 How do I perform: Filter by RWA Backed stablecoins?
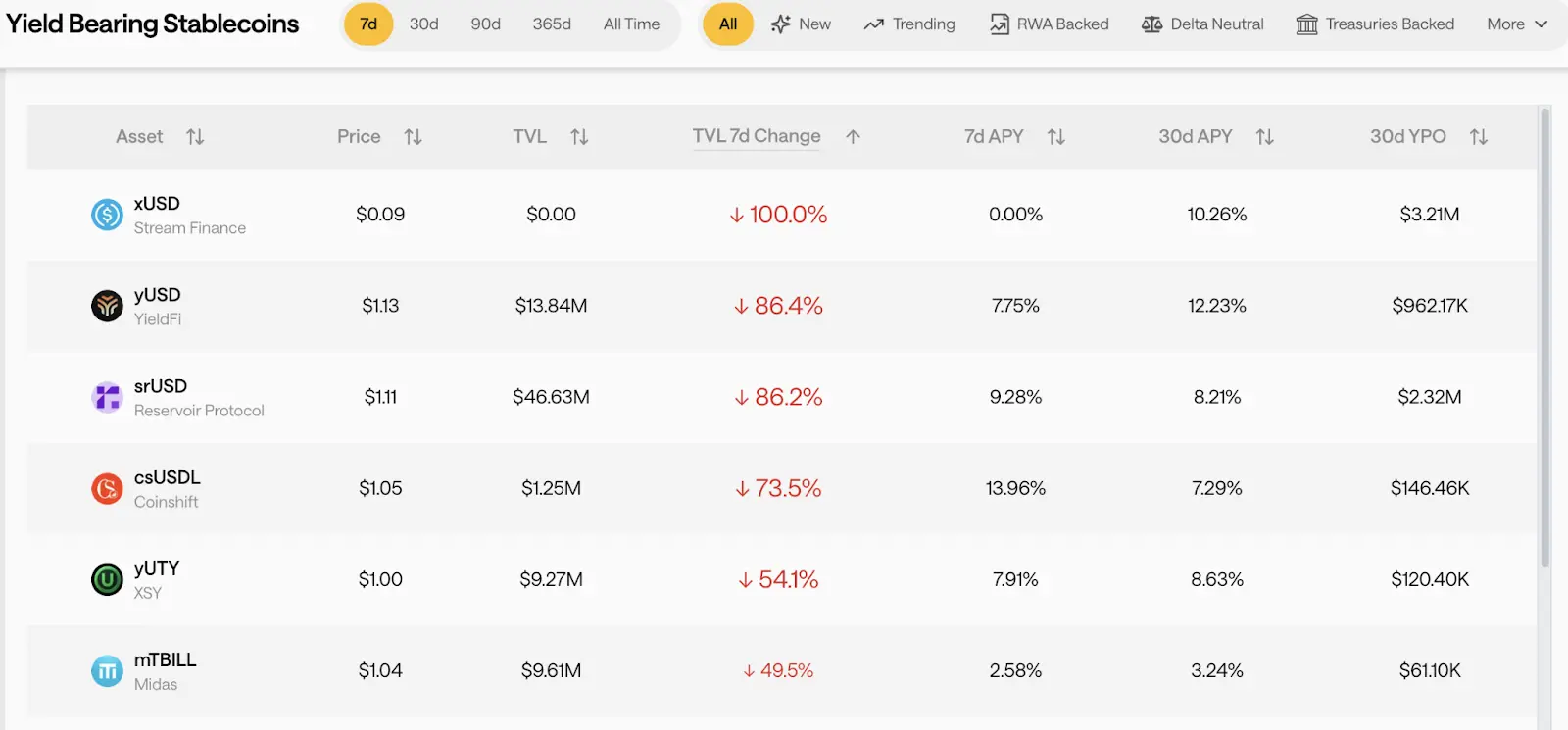[1049, 24]
